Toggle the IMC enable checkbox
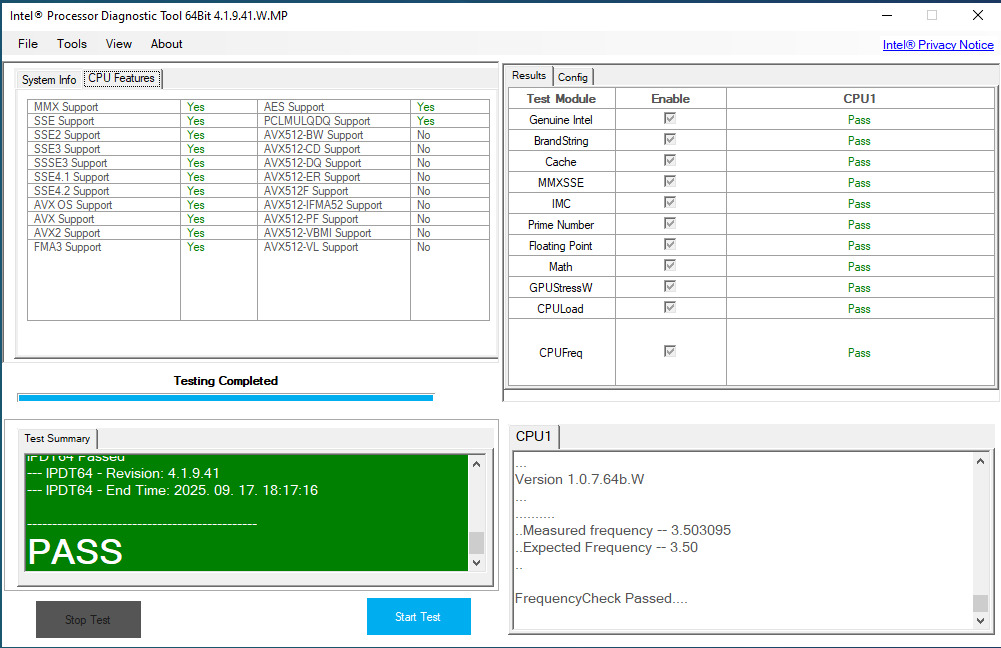The width and height of the screenshot is (1001, 648). coord(670,202)
